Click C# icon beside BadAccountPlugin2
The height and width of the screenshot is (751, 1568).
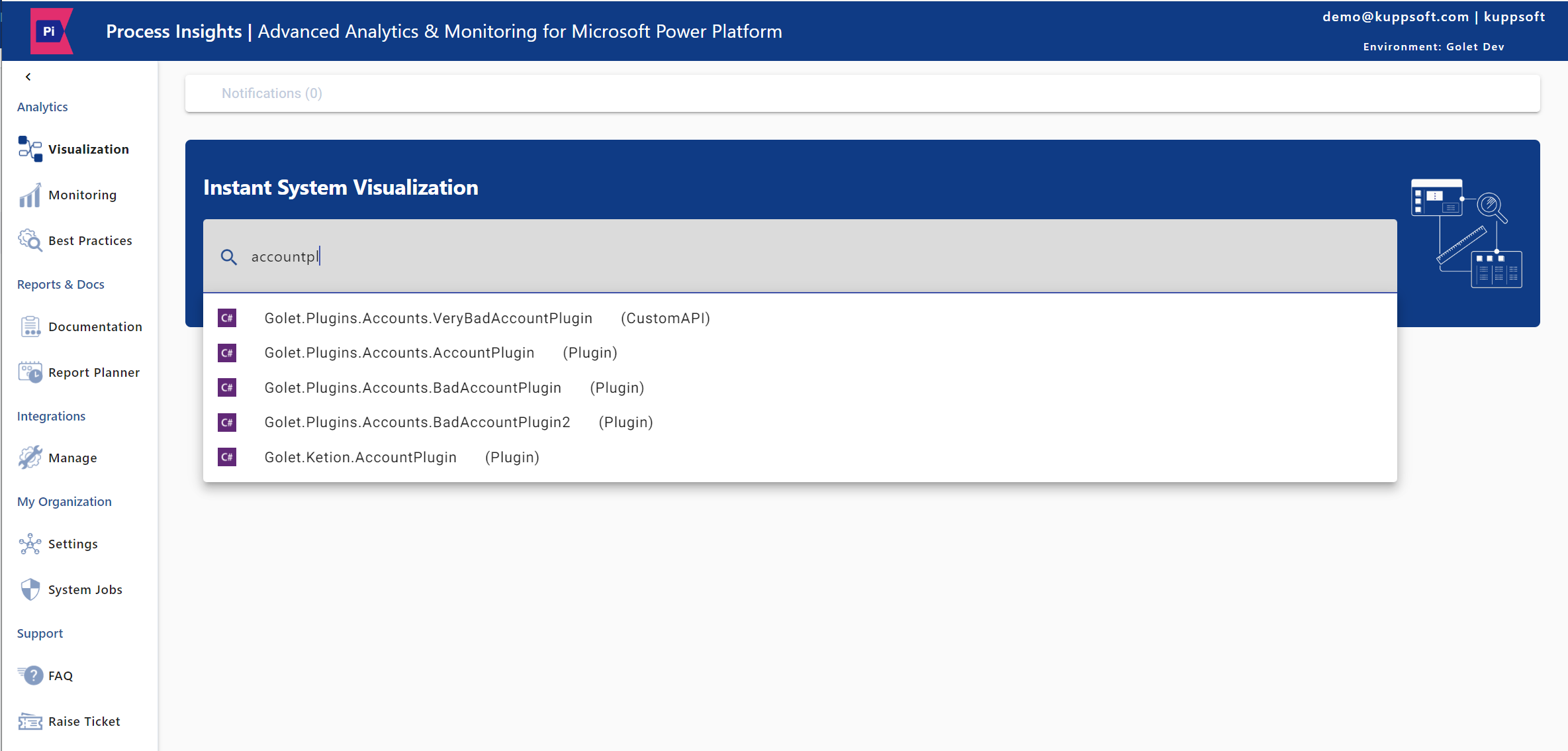227,423
